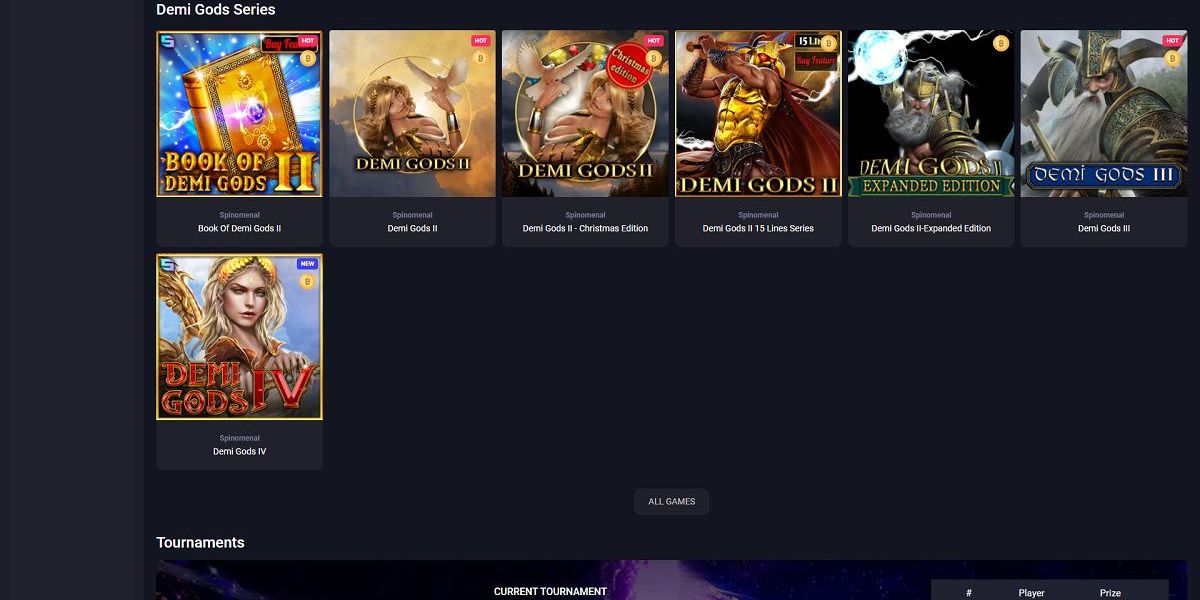
Task: Click NEW badge on Demi Gods IV card
Action: coord(307,264)
